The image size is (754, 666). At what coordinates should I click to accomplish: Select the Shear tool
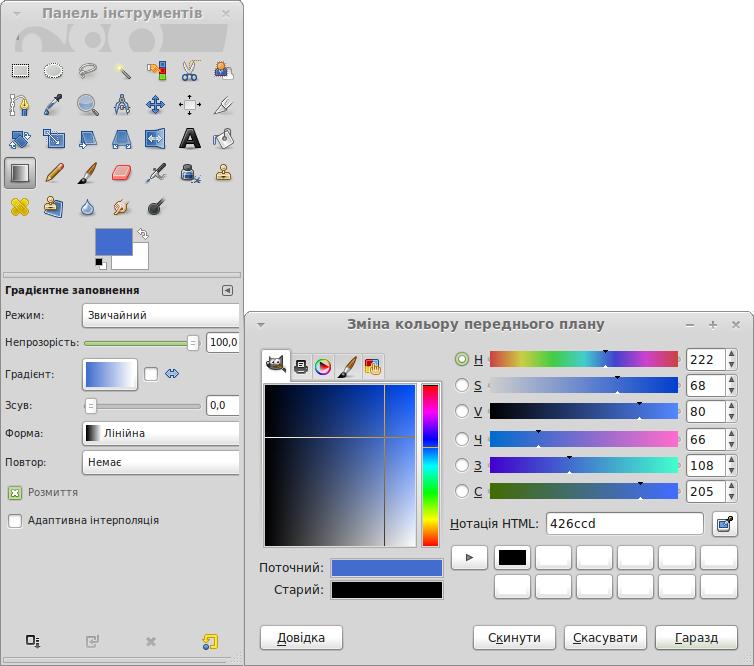[88, 139]
